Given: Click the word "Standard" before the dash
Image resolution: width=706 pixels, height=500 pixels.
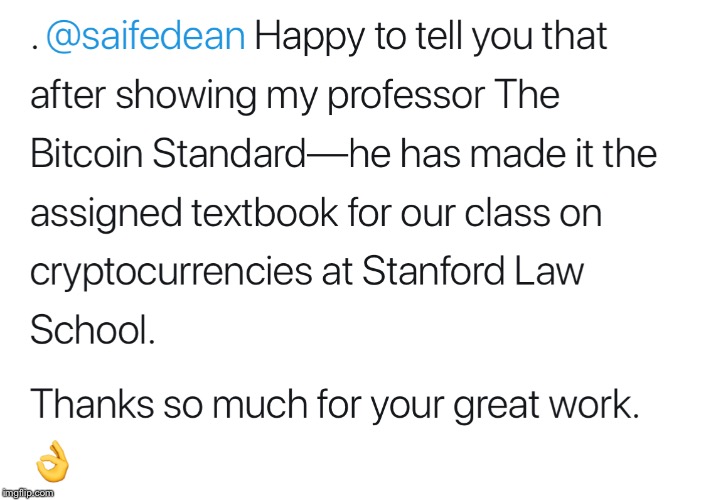Looking at the screenshot, I should coord(229,154).
